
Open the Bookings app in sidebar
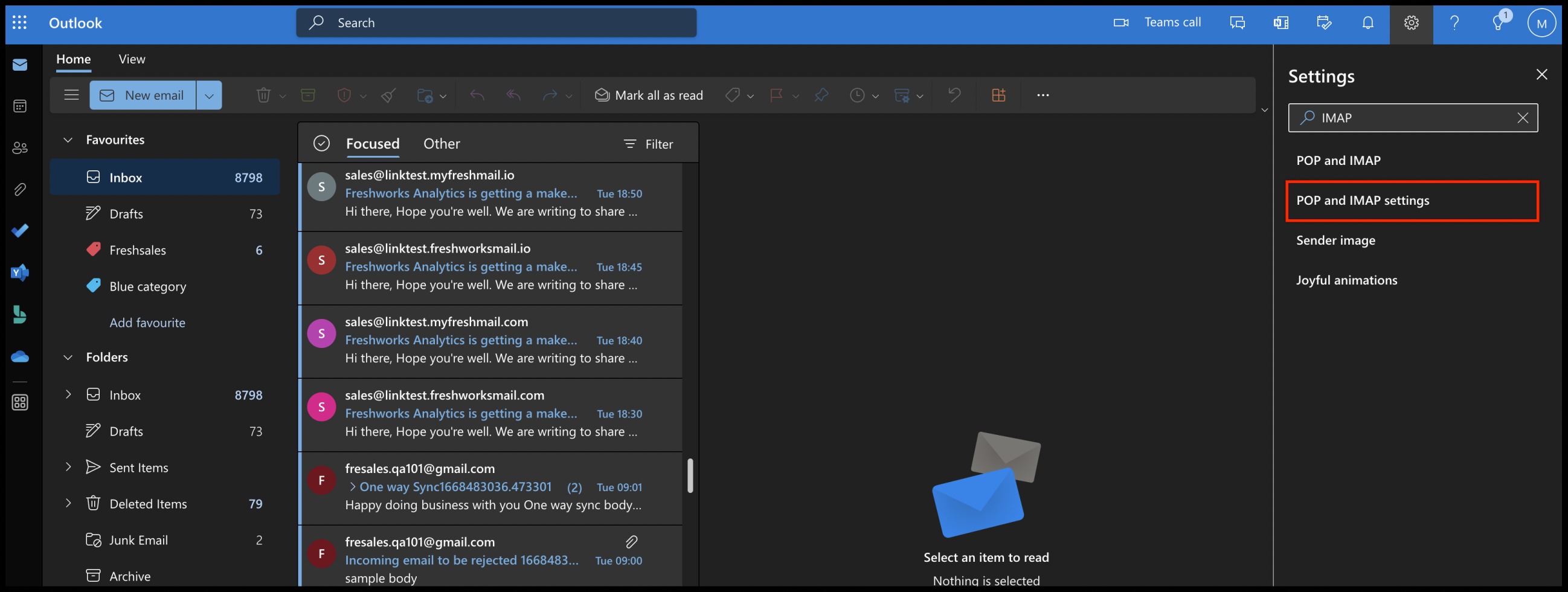pos(20,314)
